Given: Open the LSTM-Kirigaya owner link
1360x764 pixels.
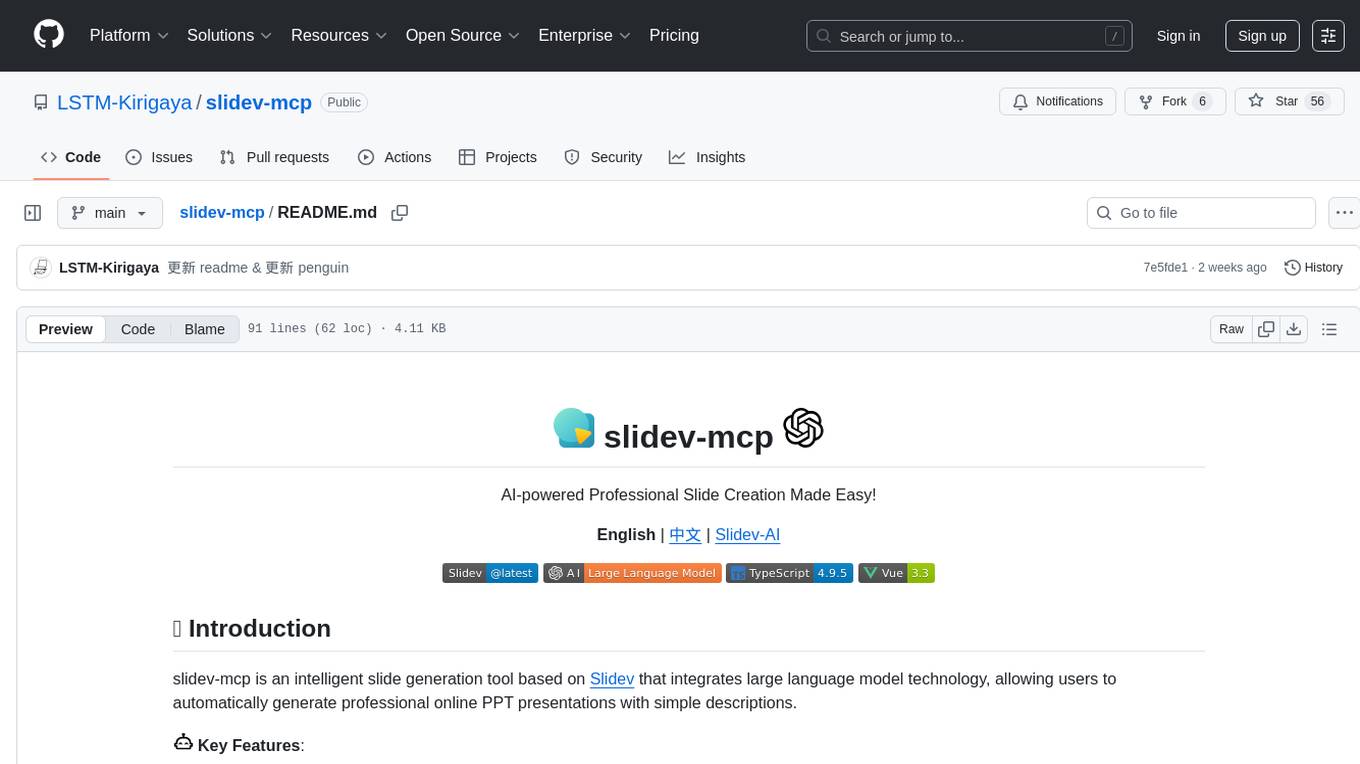Looking at the screenshot, I should click(124, 102).
